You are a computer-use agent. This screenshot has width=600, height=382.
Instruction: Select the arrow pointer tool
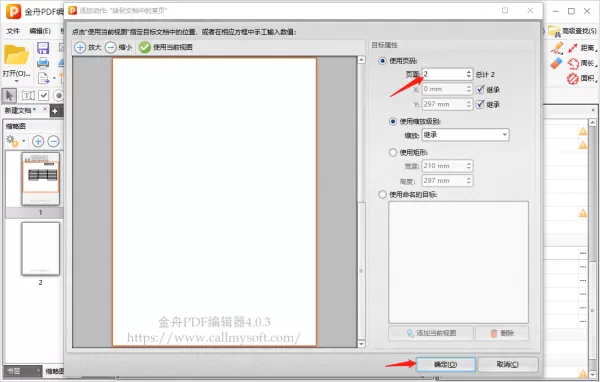[10, 96]
